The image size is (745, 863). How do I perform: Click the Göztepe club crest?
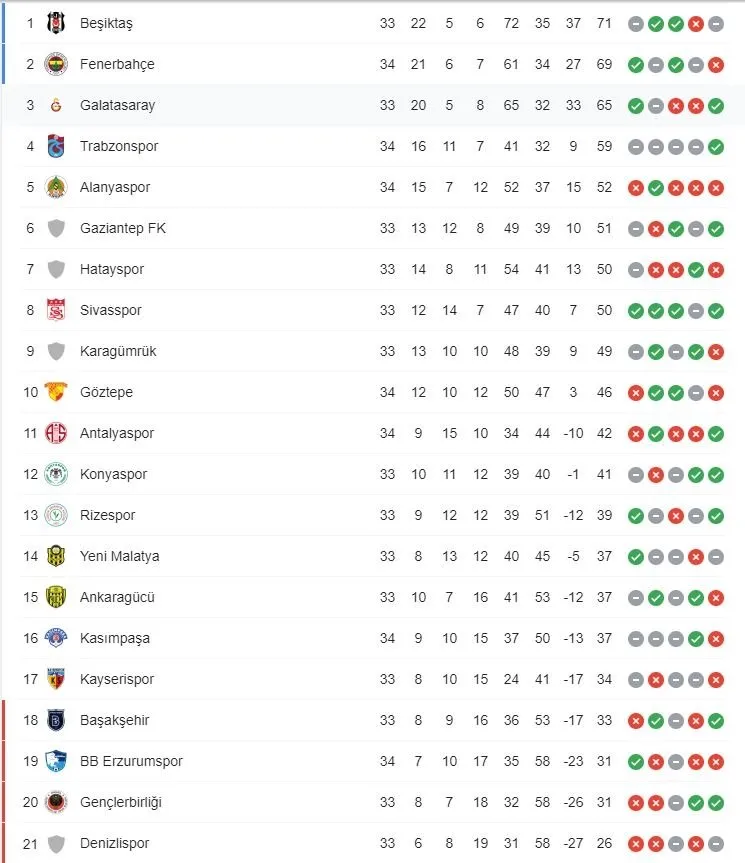[x=57, y=392]
